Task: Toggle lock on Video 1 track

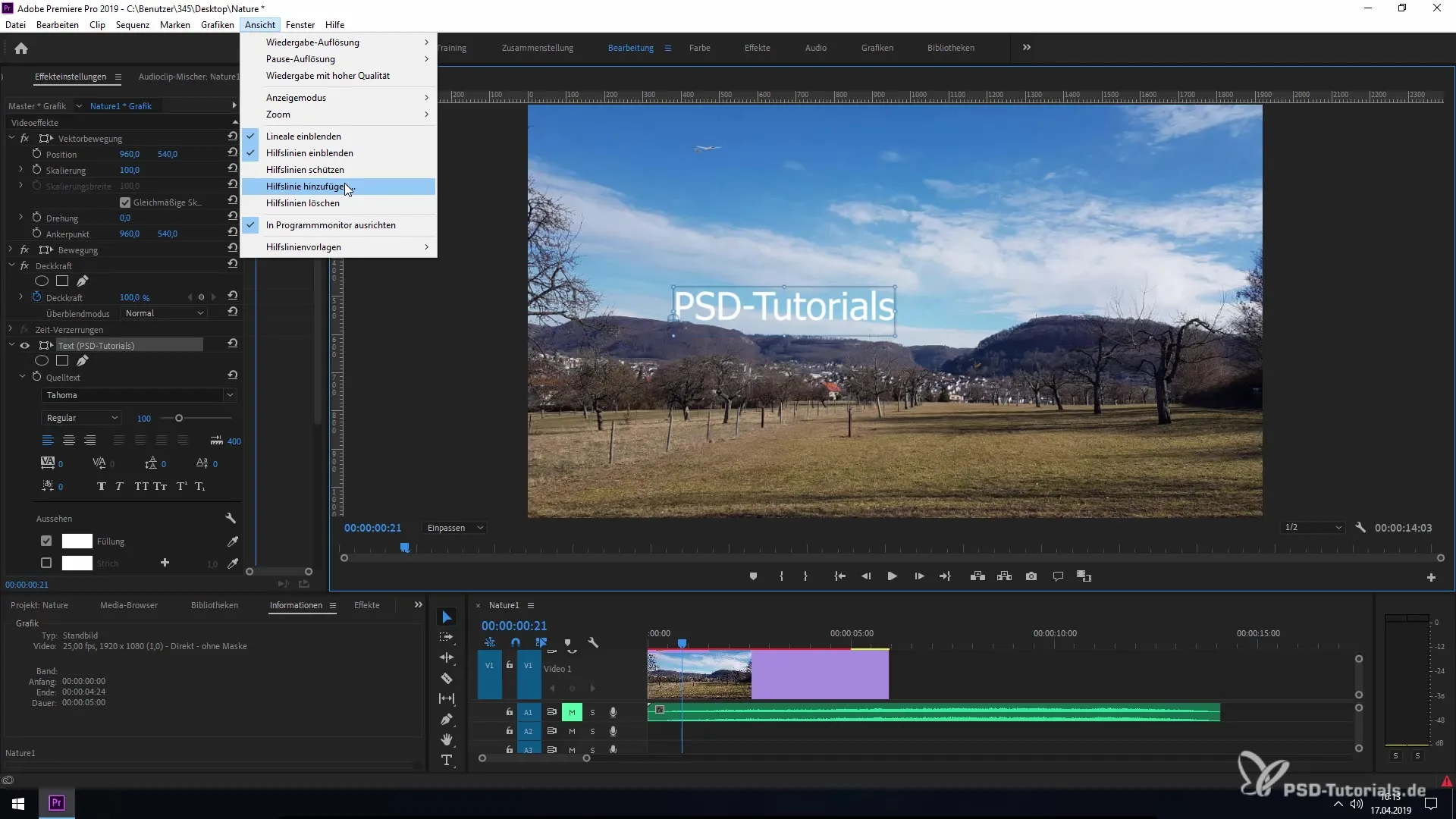Action: click(510, 665)
